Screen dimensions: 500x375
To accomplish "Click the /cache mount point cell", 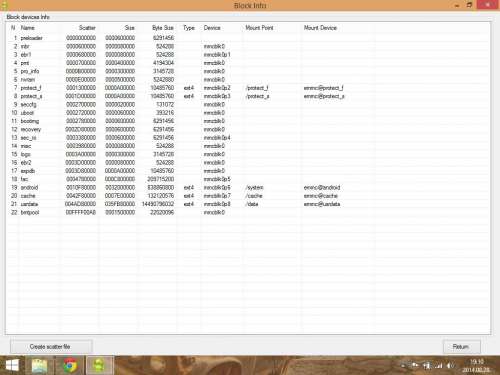I will pyautogui.click(x=254, y=196).
